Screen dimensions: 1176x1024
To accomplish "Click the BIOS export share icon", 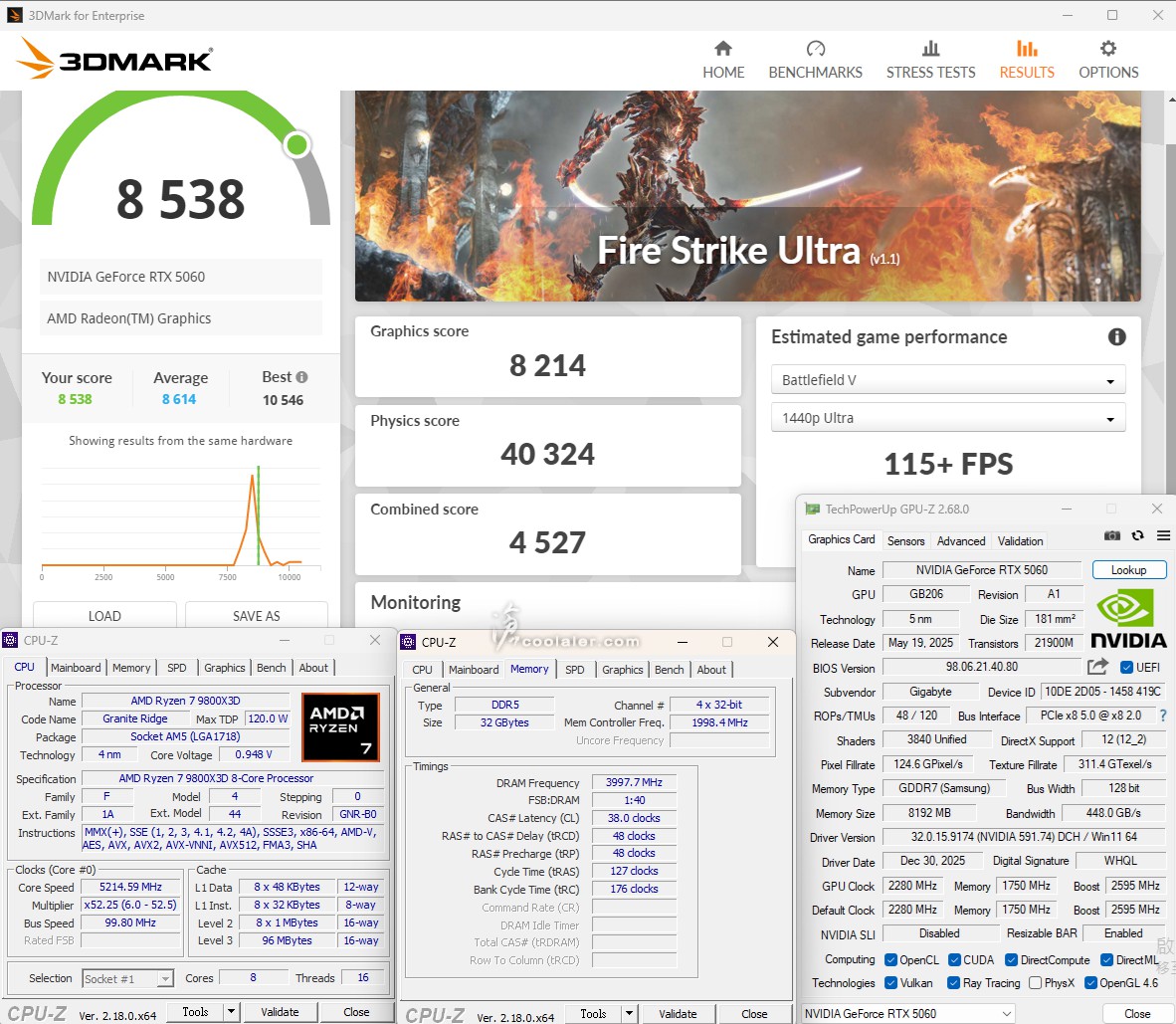I will [1097, 667].
